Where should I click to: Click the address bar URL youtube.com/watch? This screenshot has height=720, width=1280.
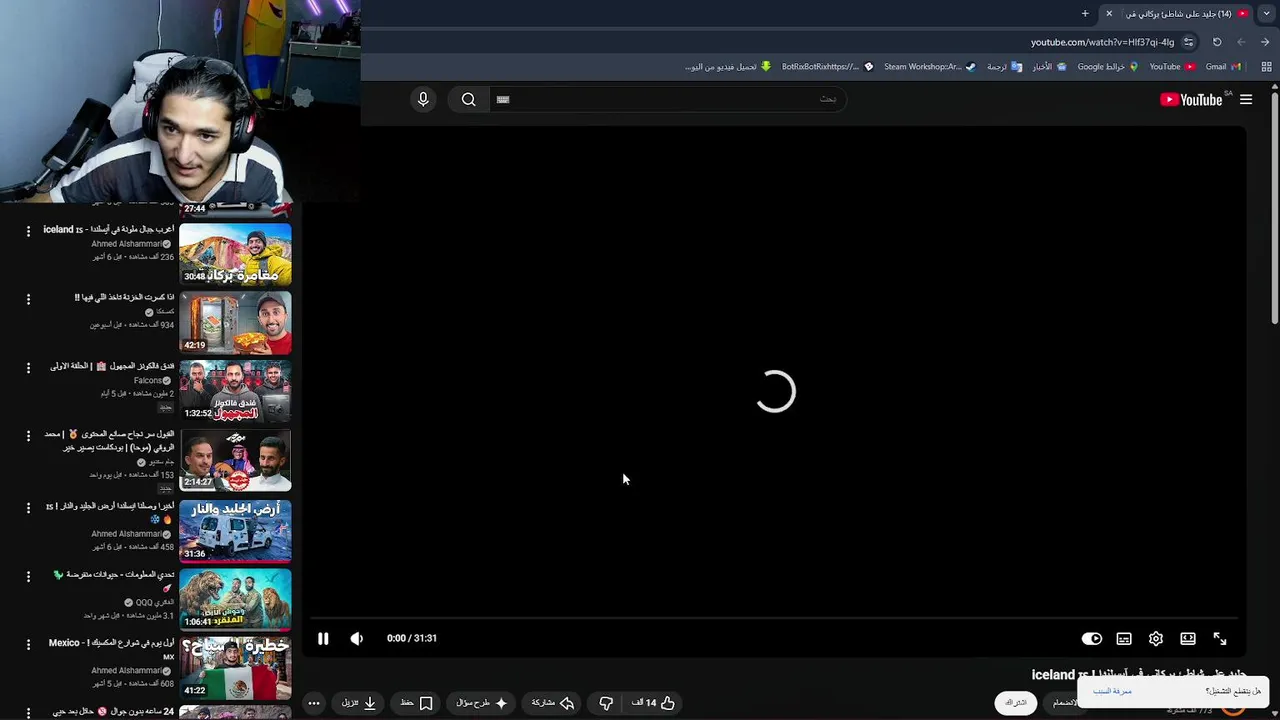(x=1102, y=42)
